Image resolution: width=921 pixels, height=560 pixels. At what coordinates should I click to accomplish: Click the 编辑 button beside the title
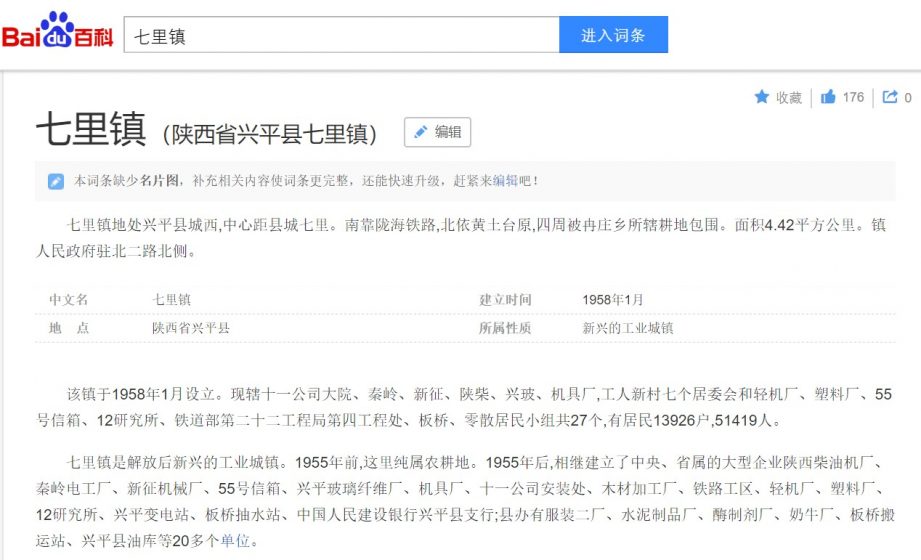pyautogui.click(x=438, y=132)
